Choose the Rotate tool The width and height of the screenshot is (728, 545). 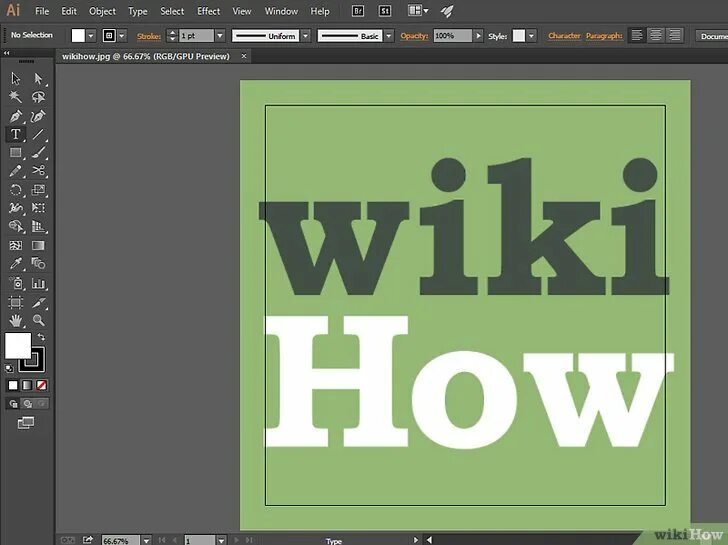(15, 189)
